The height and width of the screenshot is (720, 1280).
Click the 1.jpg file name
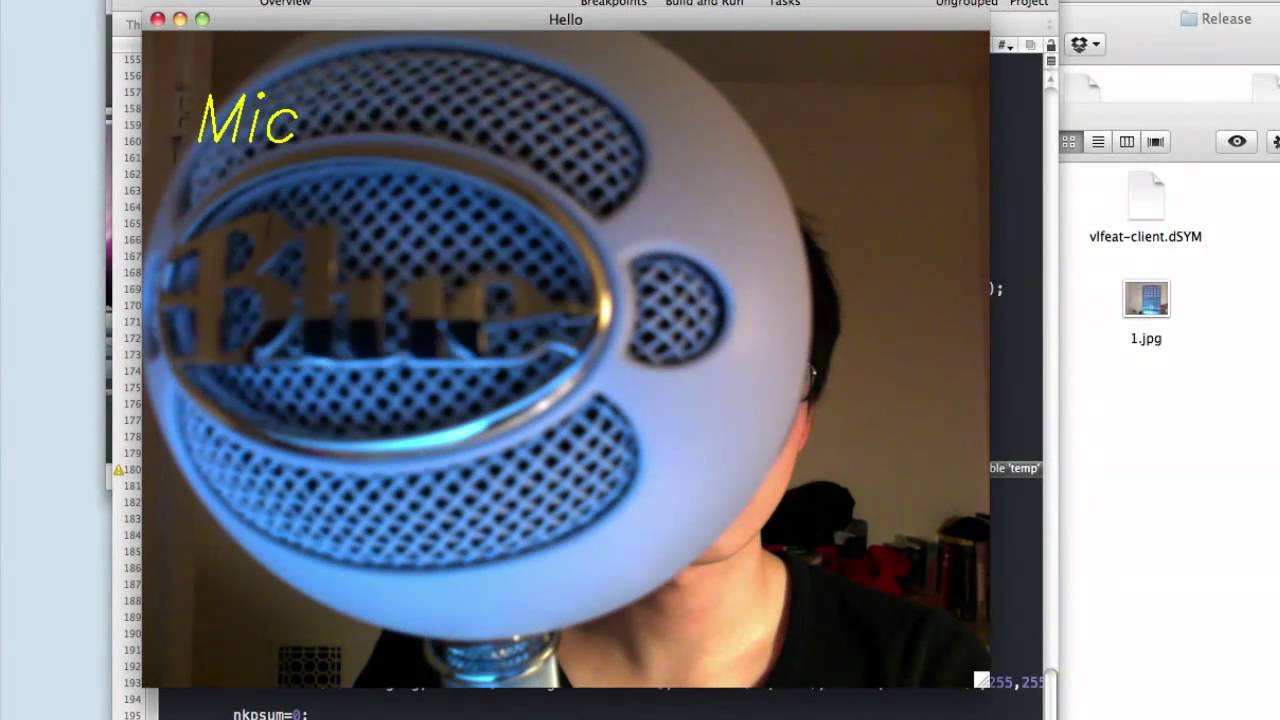point(1146,339)
